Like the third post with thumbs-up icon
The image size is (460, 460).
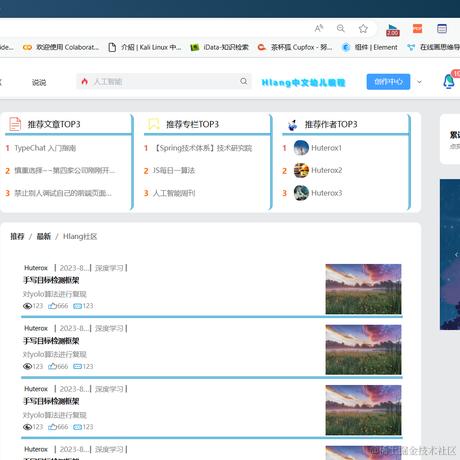[52, 426]
